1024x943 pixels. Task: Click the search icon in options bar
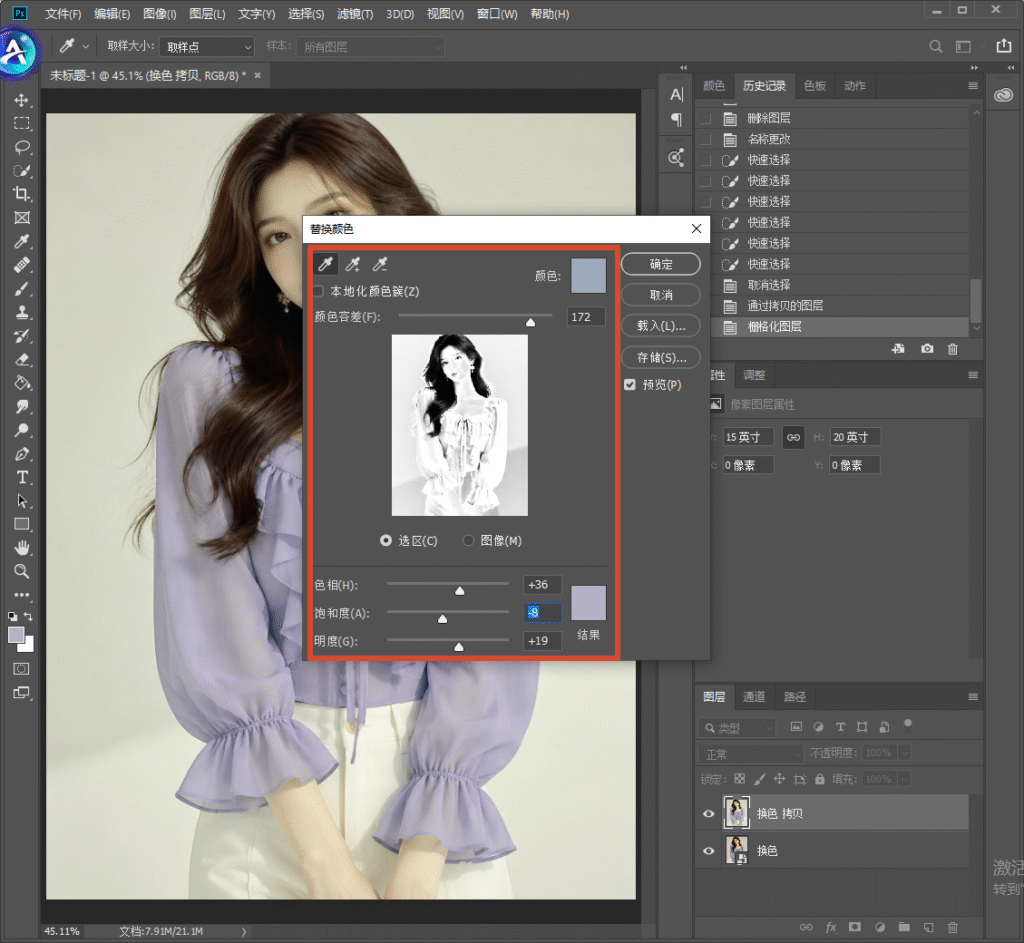(x=935, y=46)
